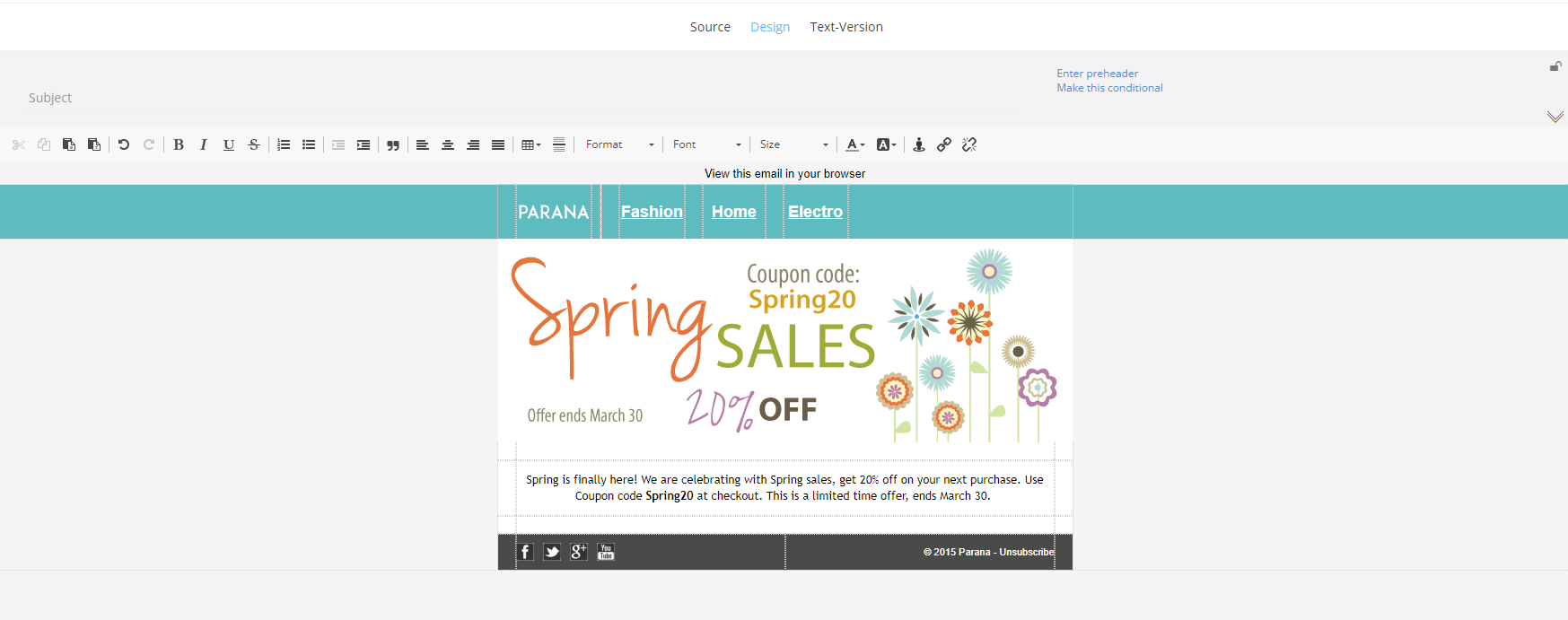
Task: Click the Unsubscribe link in footer
Action: (1027, 552)
